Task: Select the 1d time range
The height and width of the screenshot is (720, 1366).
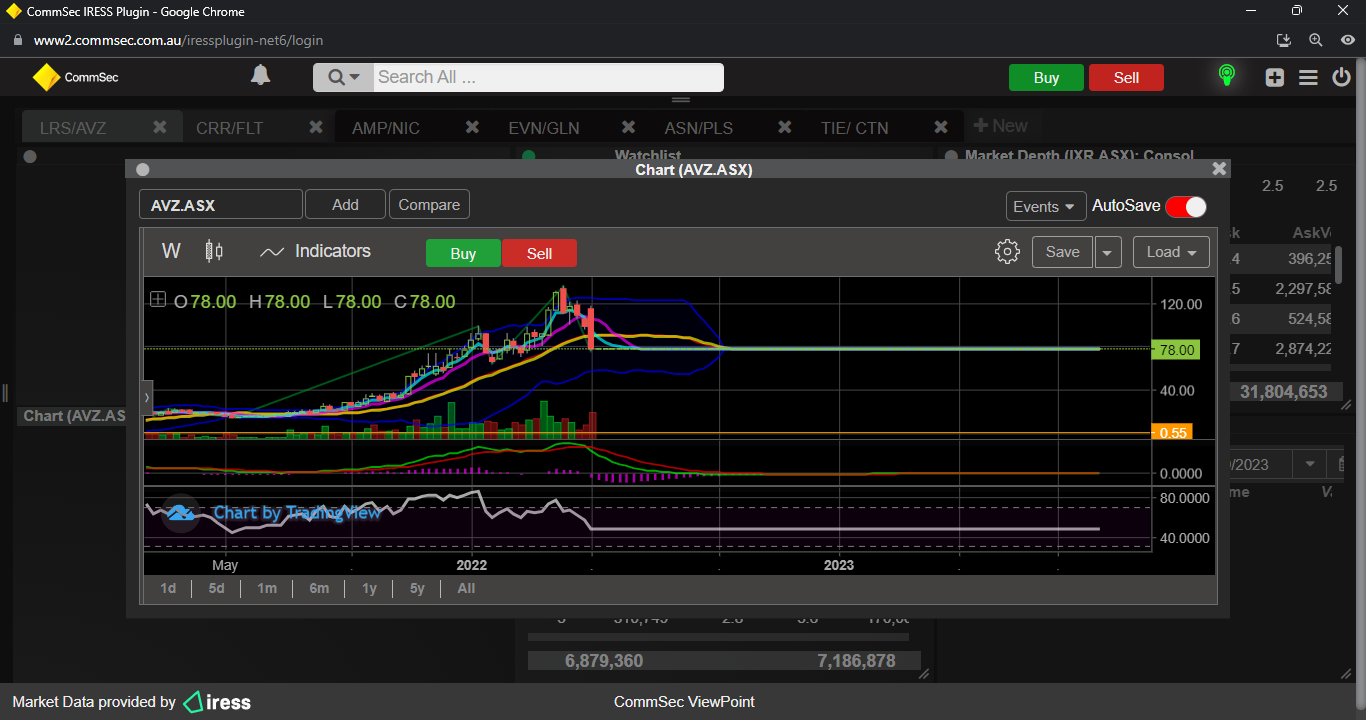Action: (x=168, y=589)
